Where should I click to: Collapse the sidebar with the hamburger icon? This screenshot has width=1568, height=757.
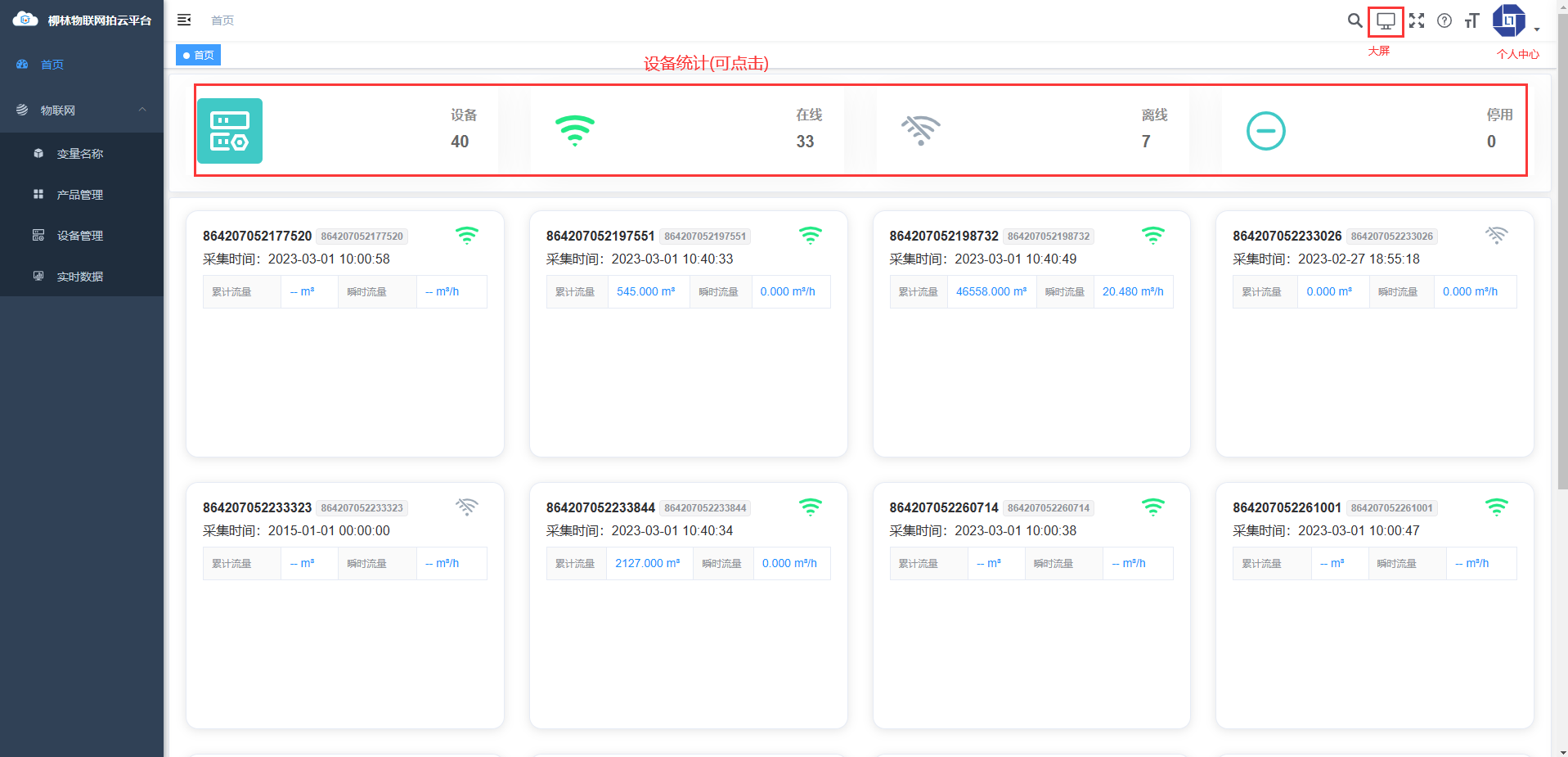pos(184,20)
